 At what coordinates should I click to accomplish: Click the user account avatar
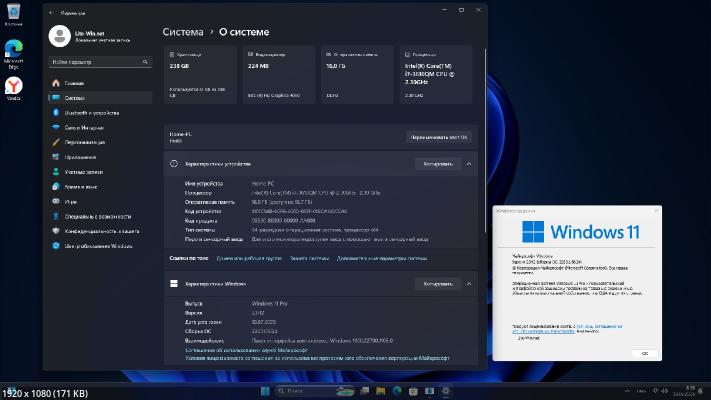[59, 36]
